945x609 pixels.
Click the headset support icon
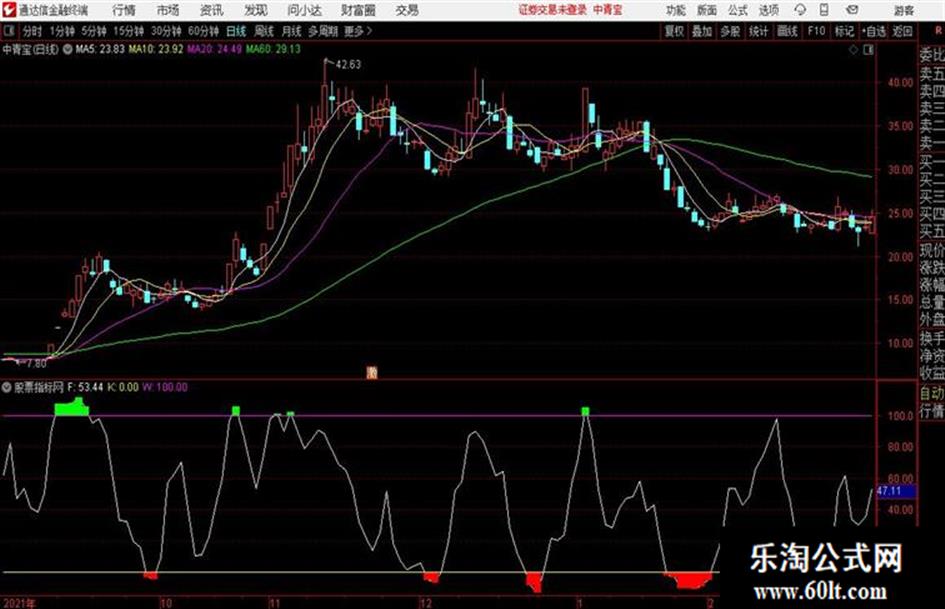pyautogui.click(x=800, y=10)
